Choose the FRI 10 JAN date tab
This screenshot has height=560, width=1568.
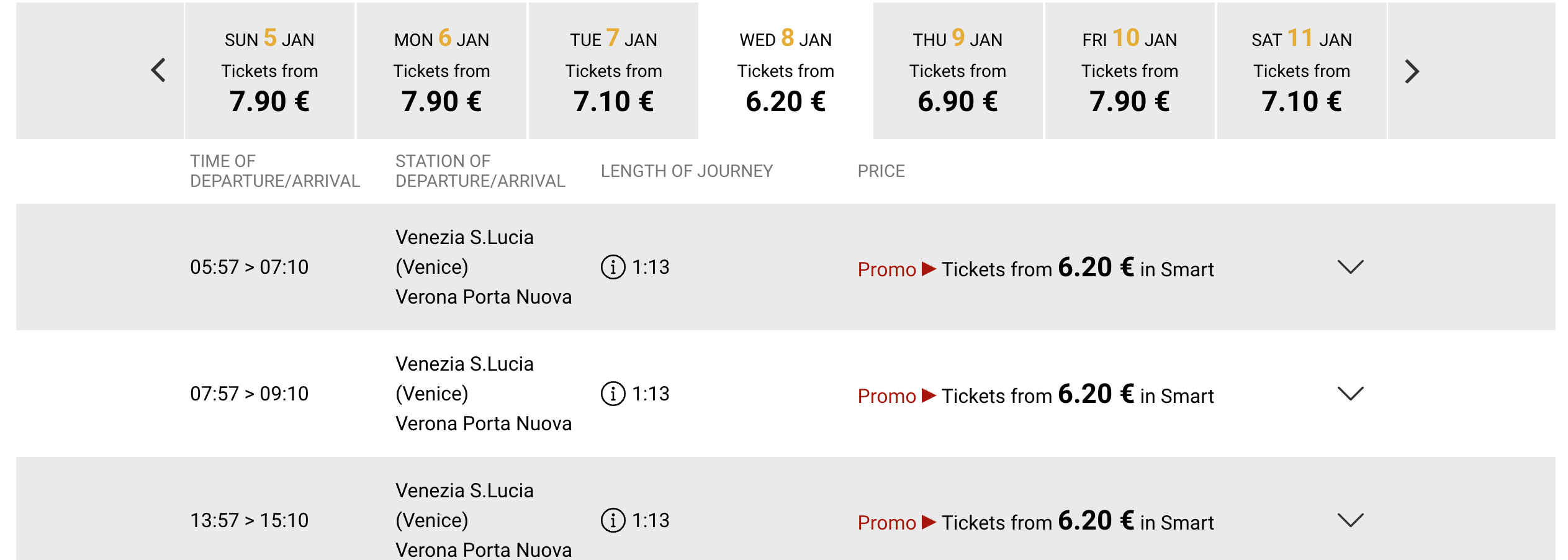tap(1130, 71)
